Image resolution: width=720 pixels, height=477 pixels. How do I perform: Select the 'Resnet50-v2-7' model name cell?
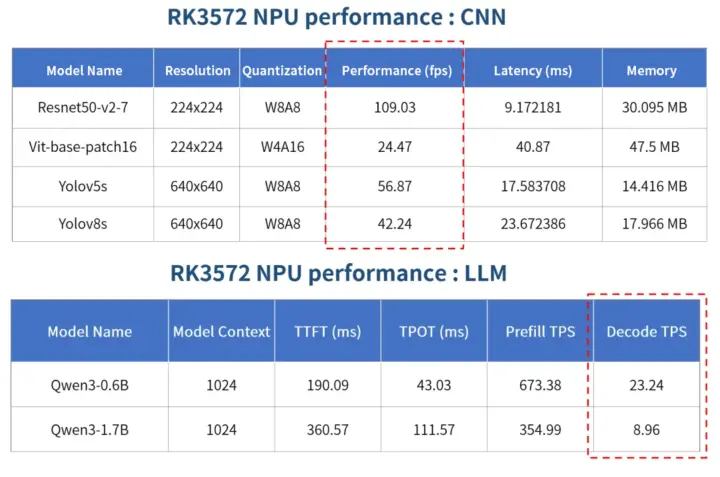pyautogui.click(x=83, y=107)
